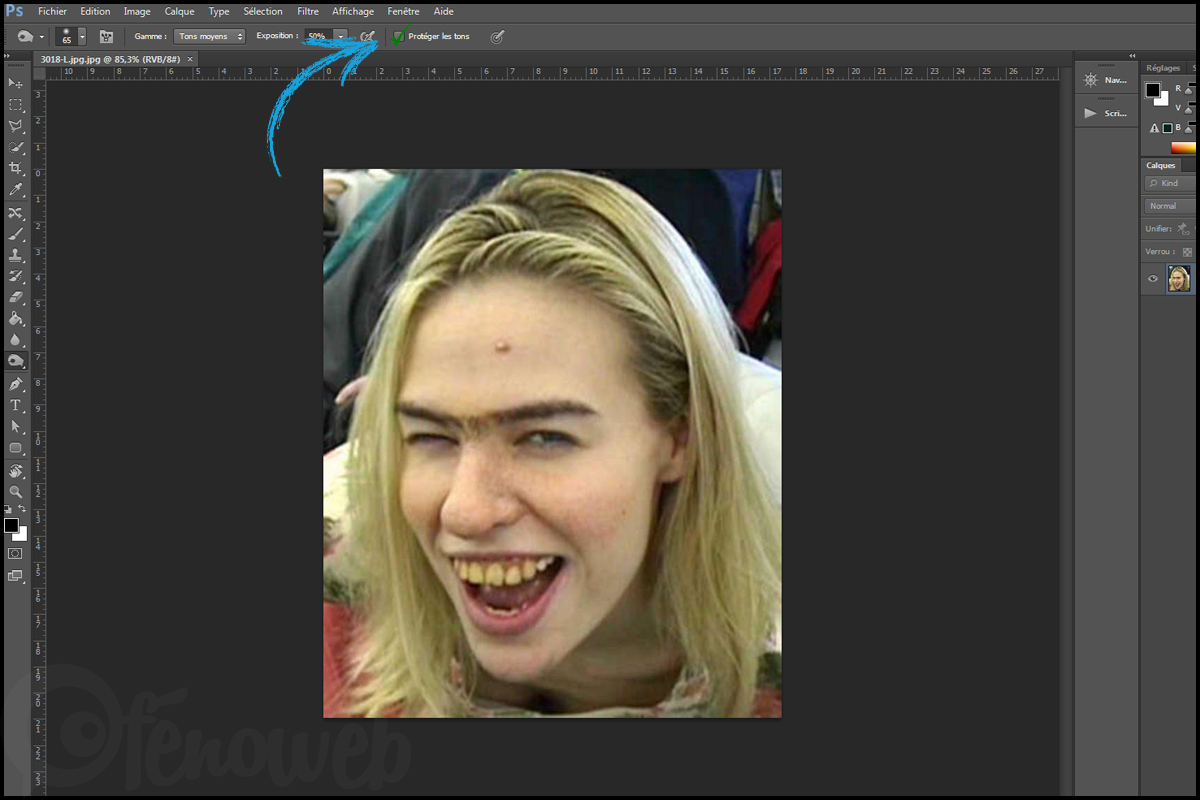
Task: Open the brush panel toggle icon
Action: [106, 36]
